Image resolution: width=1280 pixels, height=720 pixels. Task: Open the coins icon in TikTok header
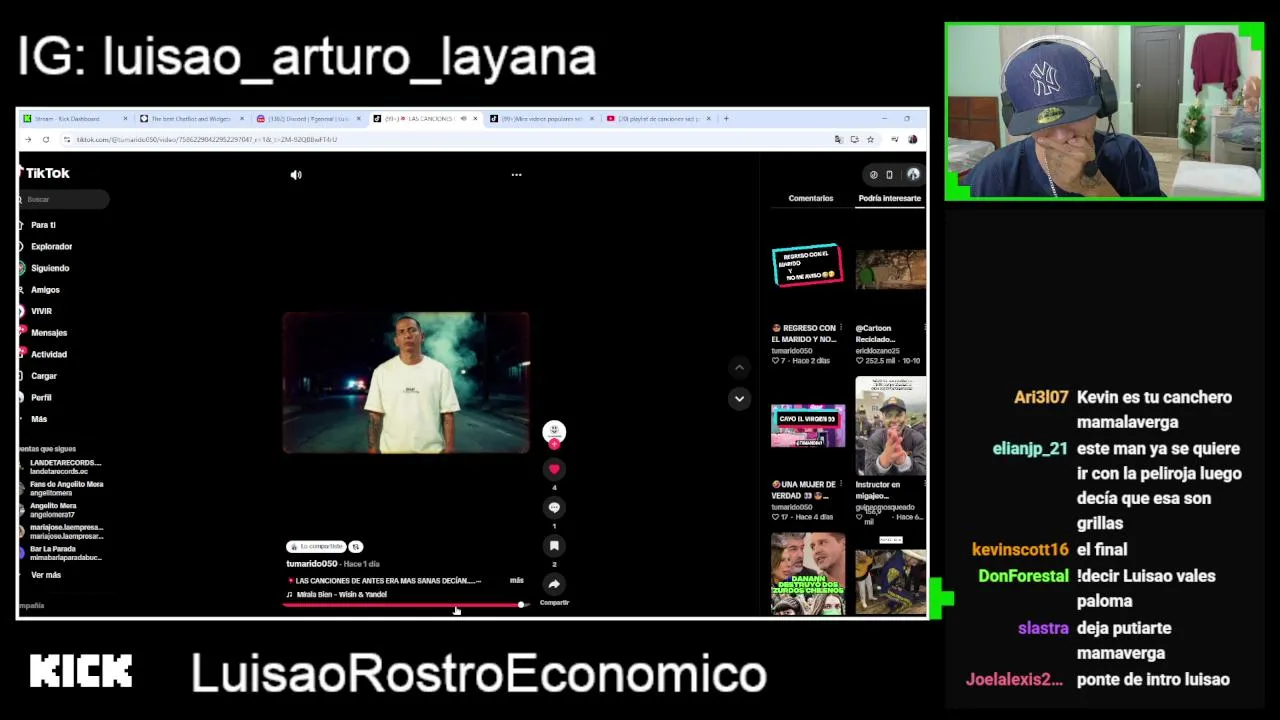coord(873,175)
